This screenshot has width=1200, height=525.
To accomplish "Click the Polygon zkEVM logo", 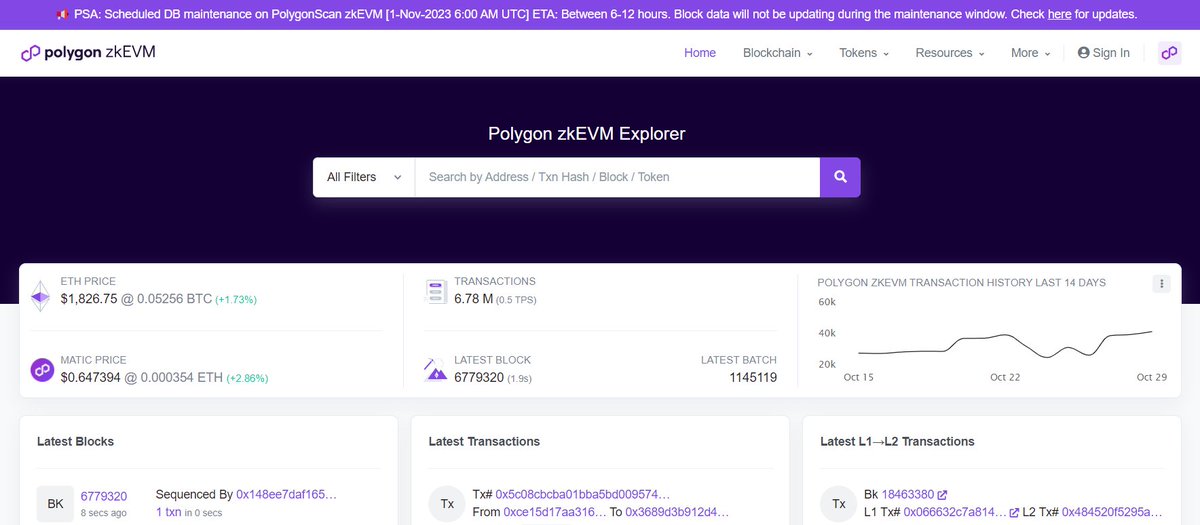I will [x=88, y=53].
